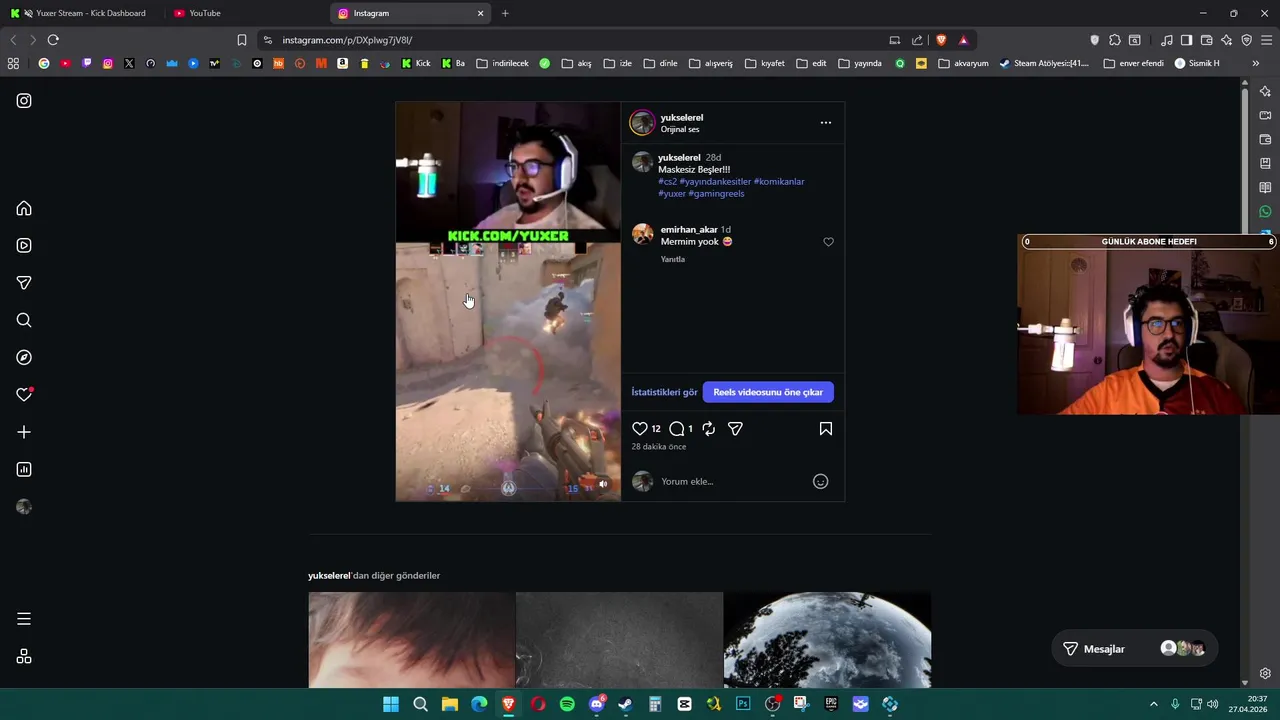Open Steam from taskbar
The image size is (1280, 720).
click(x=625, y=704)
